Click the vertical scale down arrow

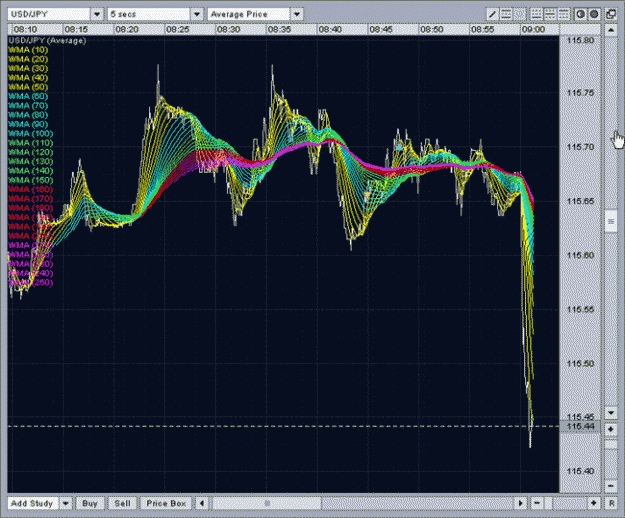(611, 412)
